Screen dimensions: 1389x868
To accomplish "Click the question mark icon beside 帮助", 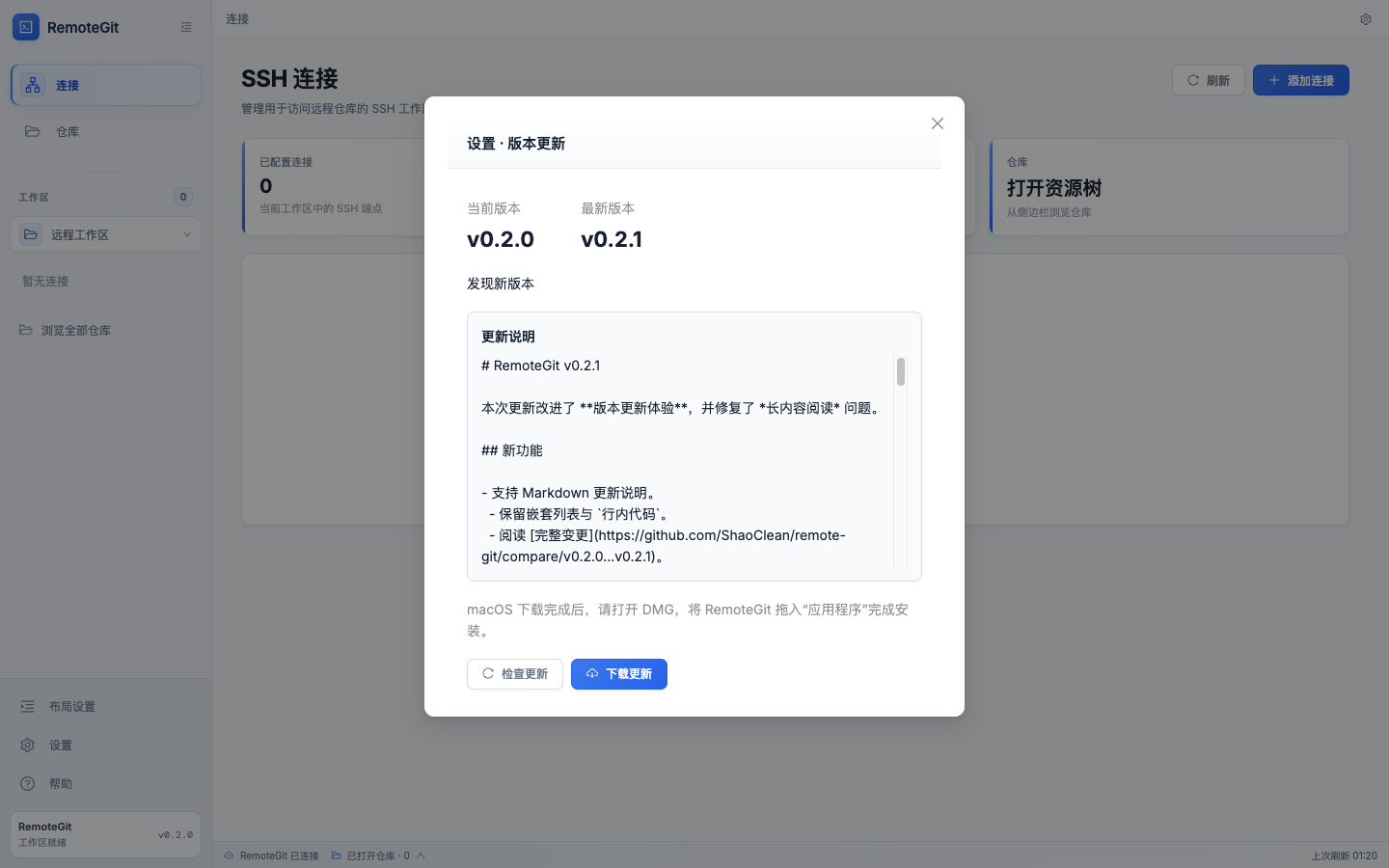I will tap(28, 783).
